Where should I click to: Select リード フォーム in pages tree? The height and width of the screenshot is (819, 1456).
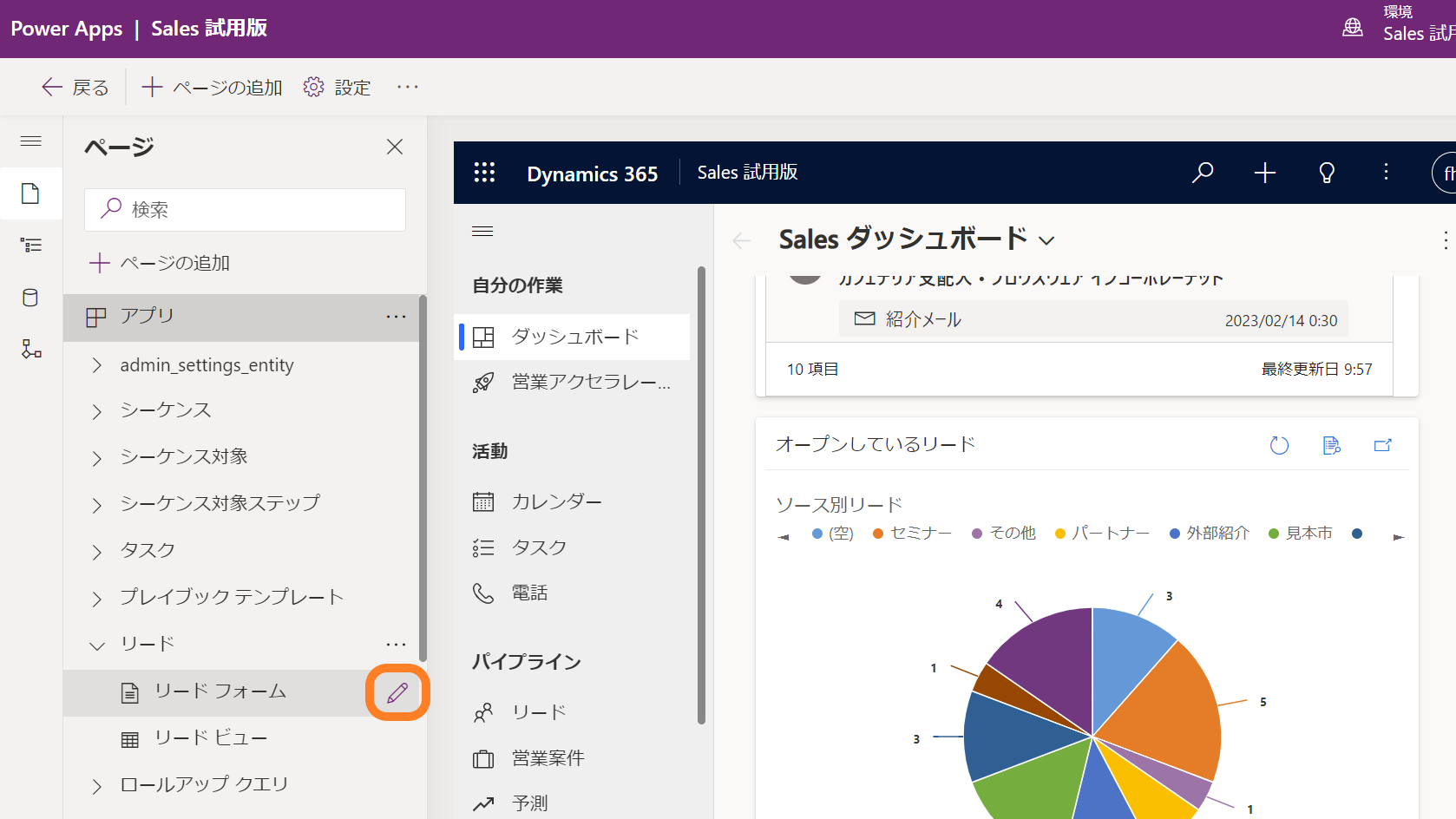pyautogui.click(x=219, y=692)
